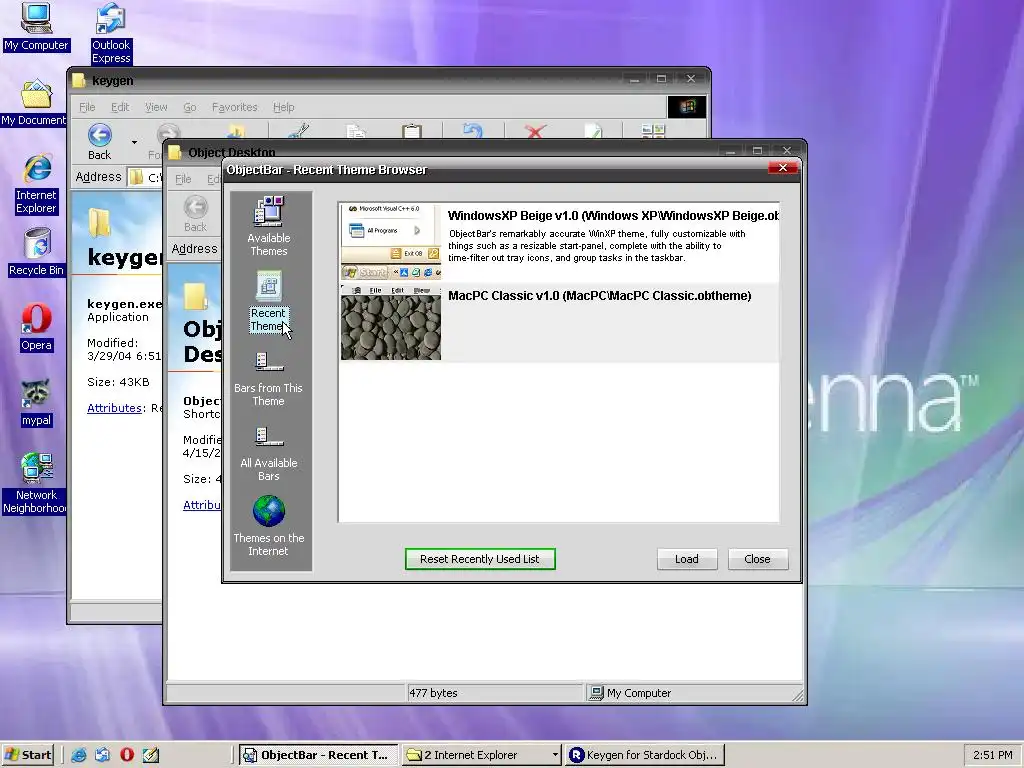Screen dimensions: 1024x768
Task: Click Attributes link in keygen window
Action: click(114, 408)
